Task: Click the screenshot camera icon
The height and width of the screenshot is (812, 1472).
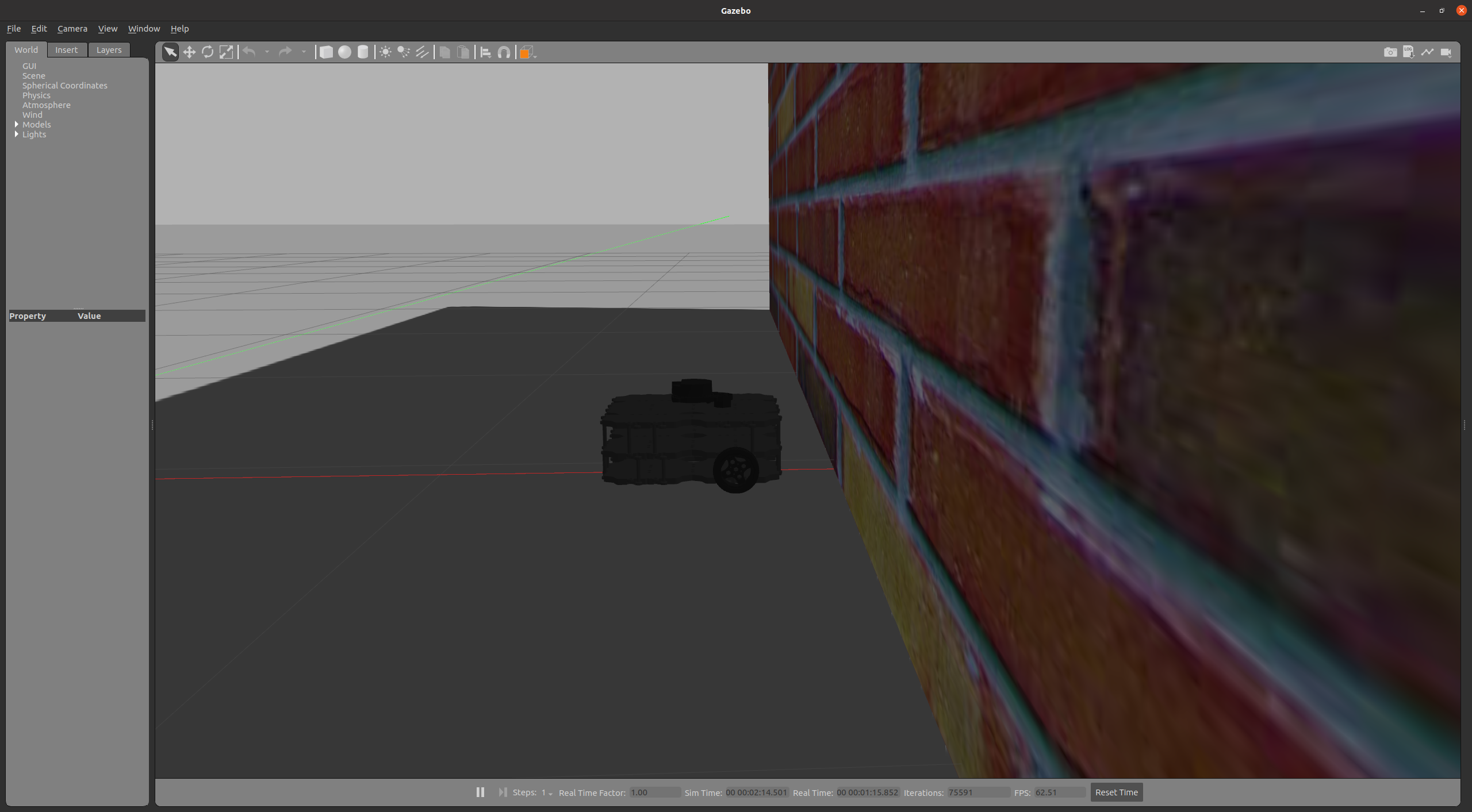Action: pyautogui.click(x=1390, y=52)
